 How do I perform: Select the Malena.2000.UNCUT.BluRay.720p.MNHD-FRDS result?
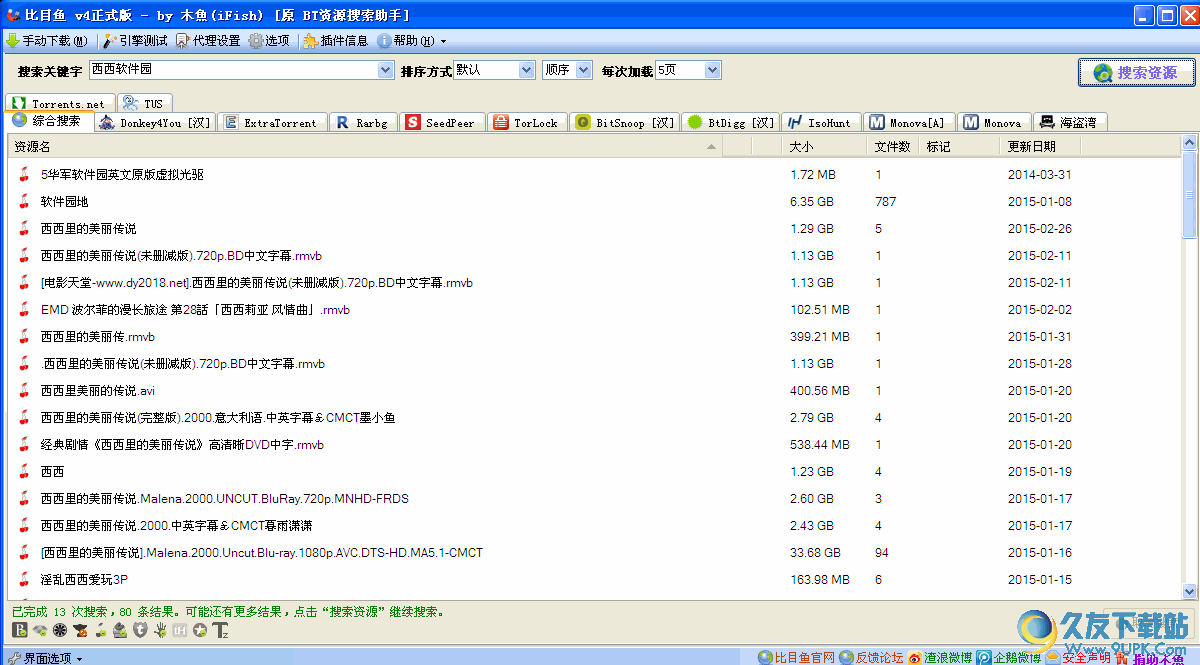click(x=224, y=499)
